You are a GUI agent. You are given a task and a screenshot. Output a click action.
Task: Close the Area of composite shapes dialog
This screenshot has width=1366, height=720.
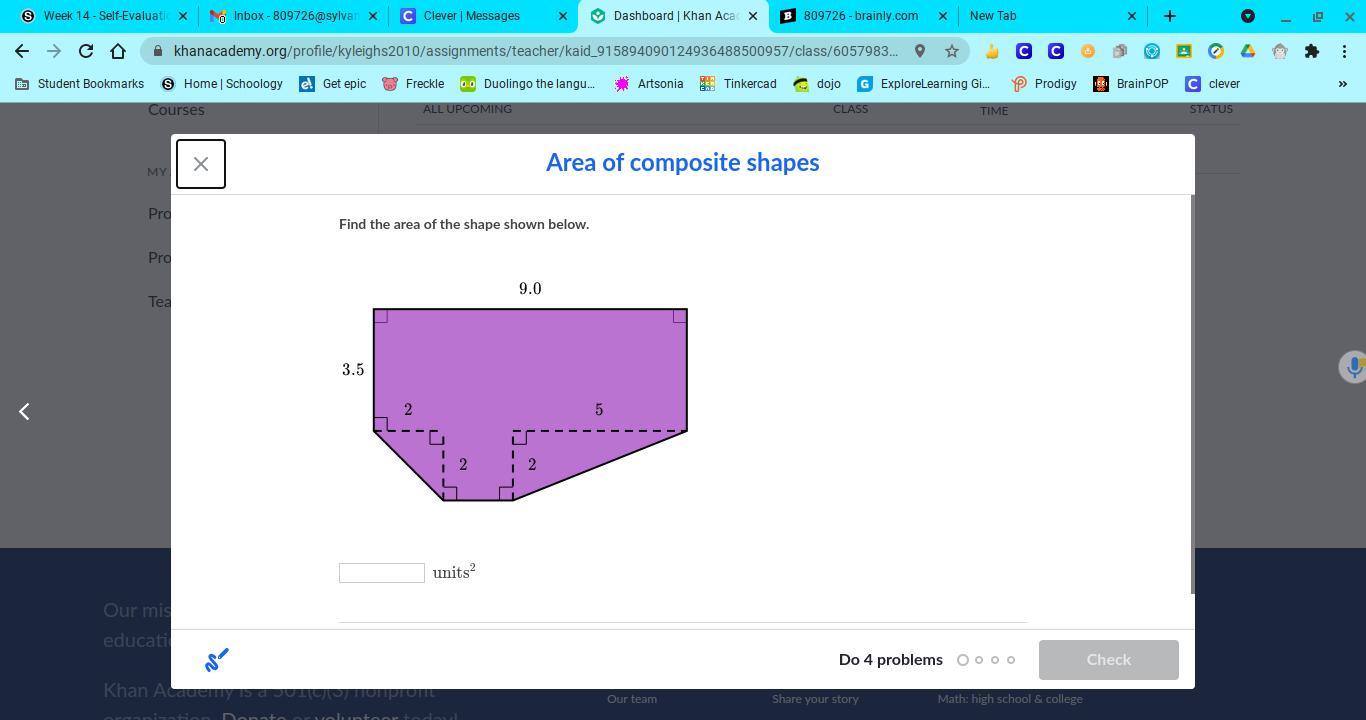click(x=201, y=164)
